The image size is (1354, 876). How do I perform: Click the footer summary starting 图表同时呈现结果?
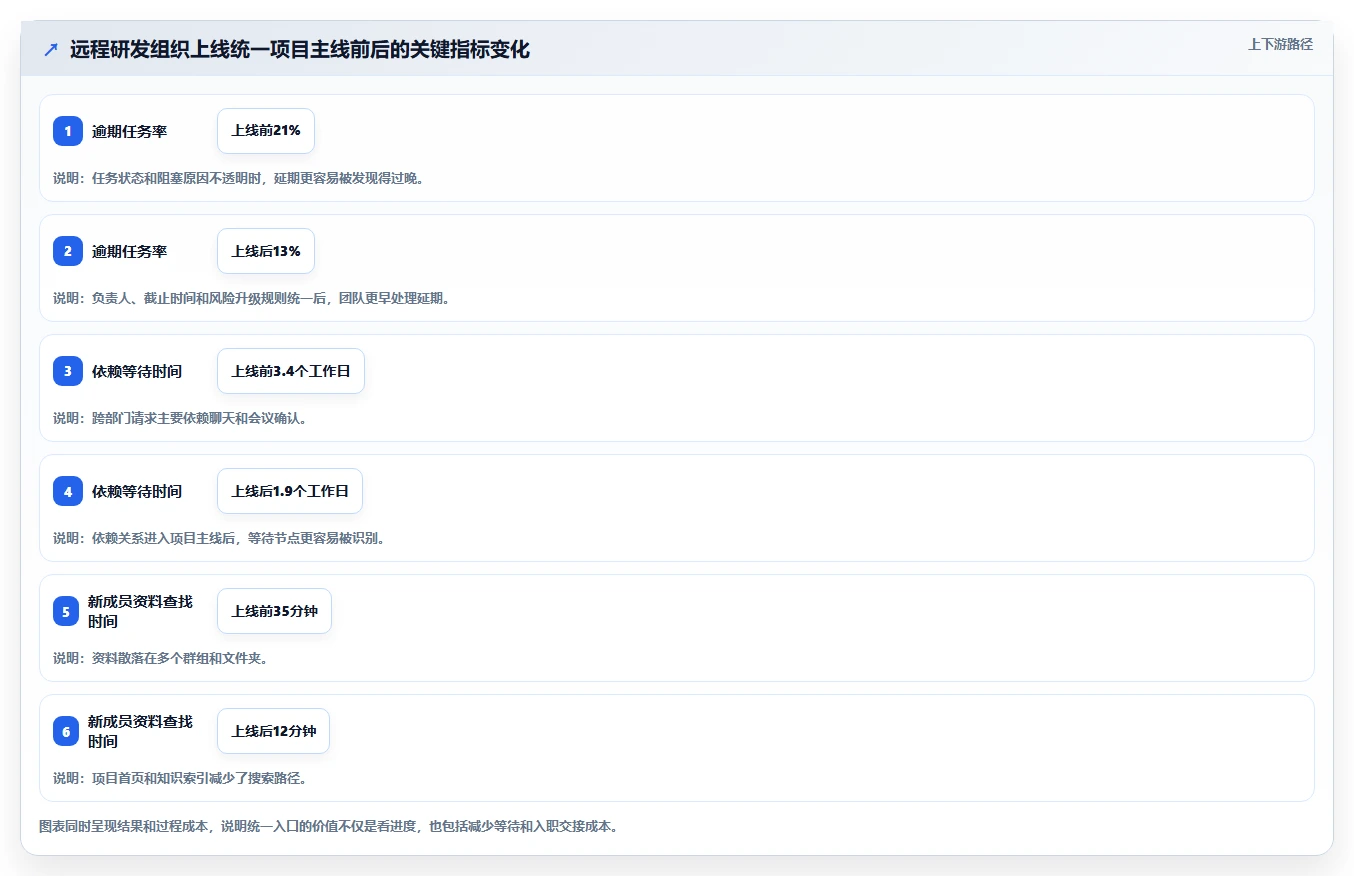[x=328, y=827]
